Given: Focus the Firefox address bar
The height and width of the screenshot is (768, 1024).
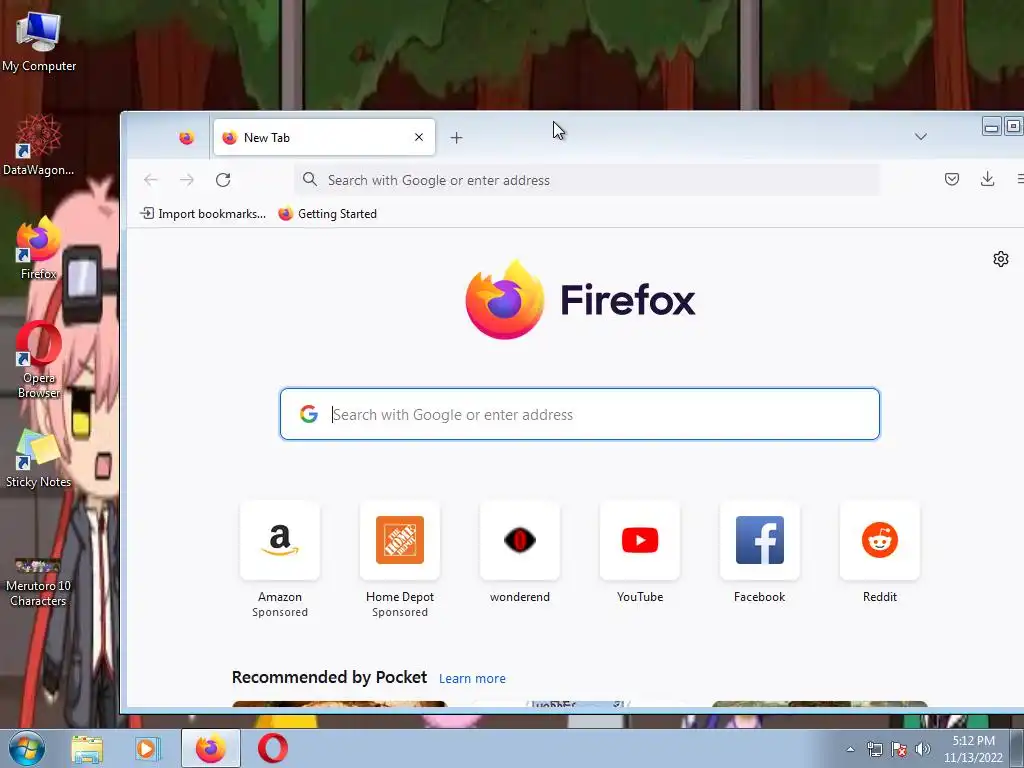Looking at the screenshot, I should click(586, 180).
